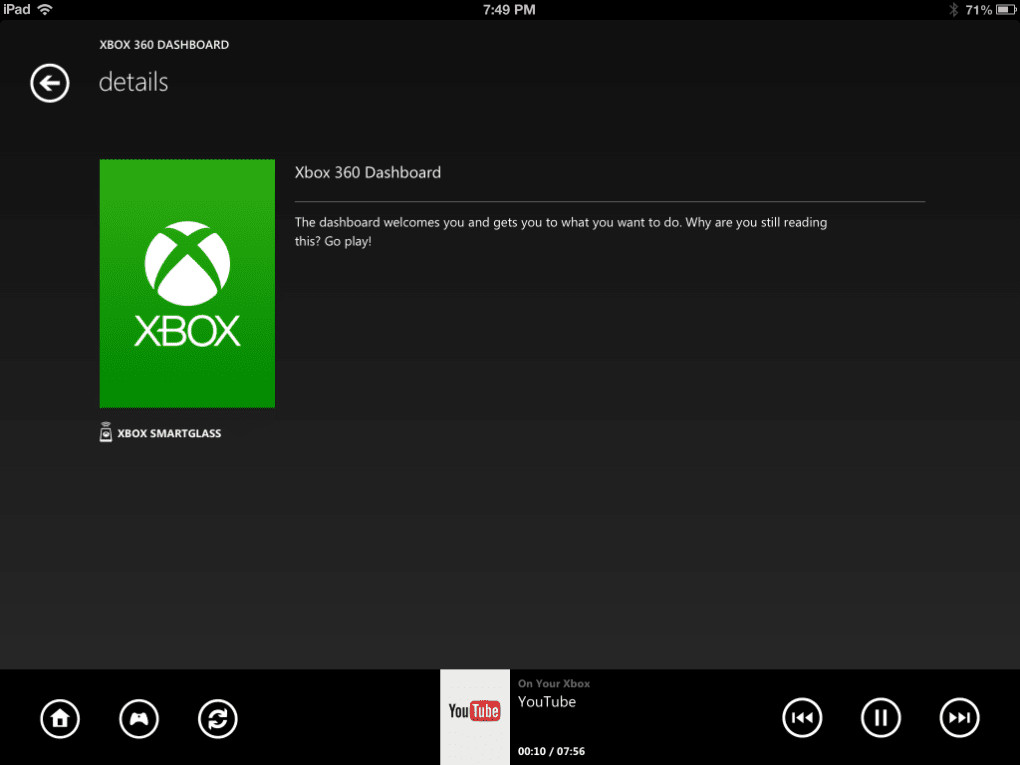Tap the 'details' page heading

[133, 83]
